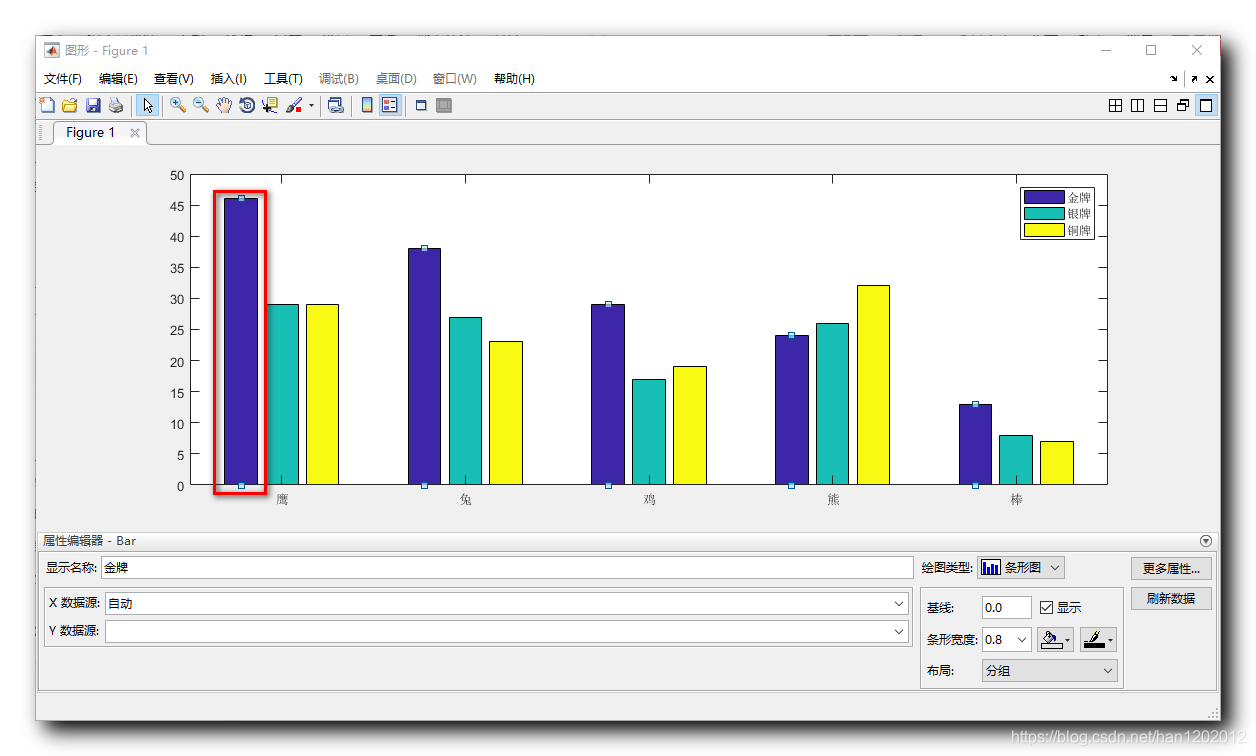
Task: Close the Figure 1 tab
Action: click(x=135, y=132)
